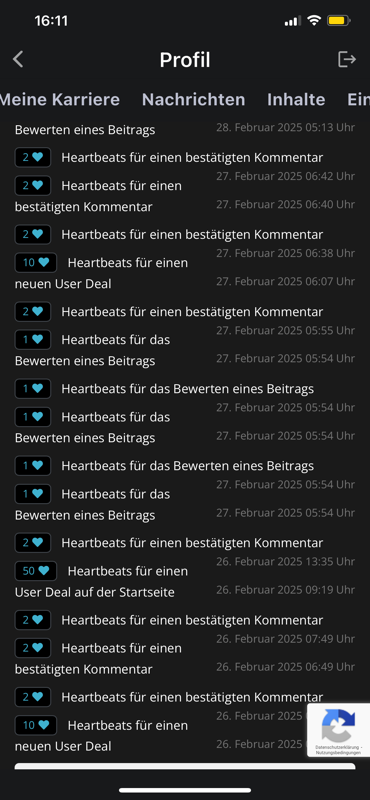Select the partially visible Ein… tab
This screenshot has height=800, width=370.
point(358,99)
